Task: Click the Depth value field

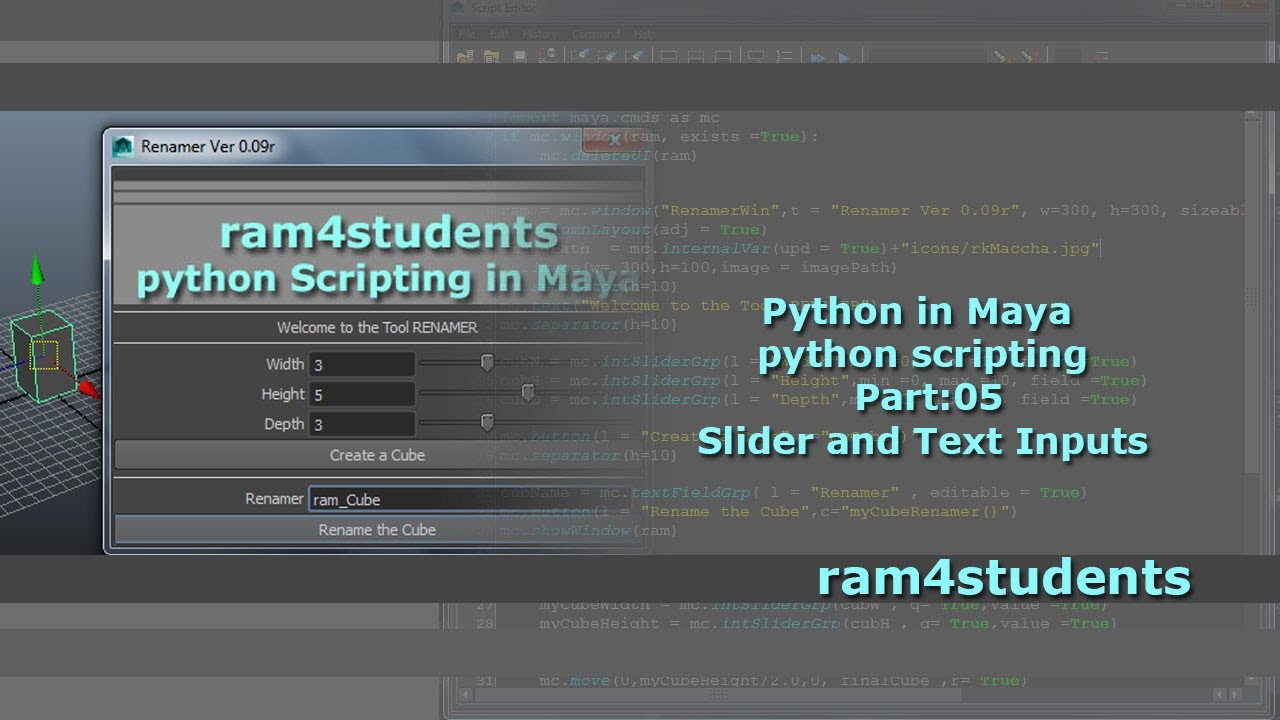Action: click(x=361, y=424)
